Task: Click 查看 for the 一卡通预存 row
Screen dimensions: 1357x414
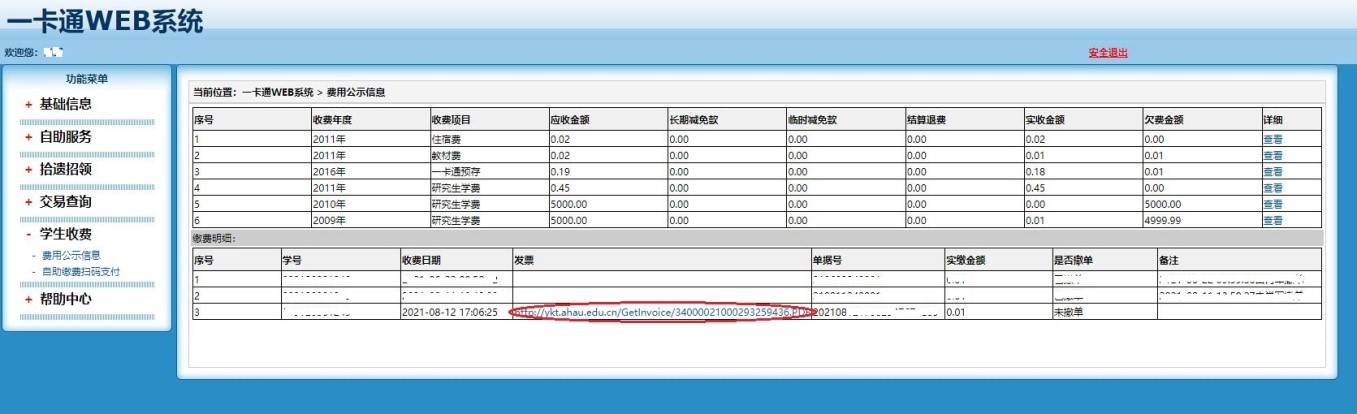Action: [x=1272, y=172]
